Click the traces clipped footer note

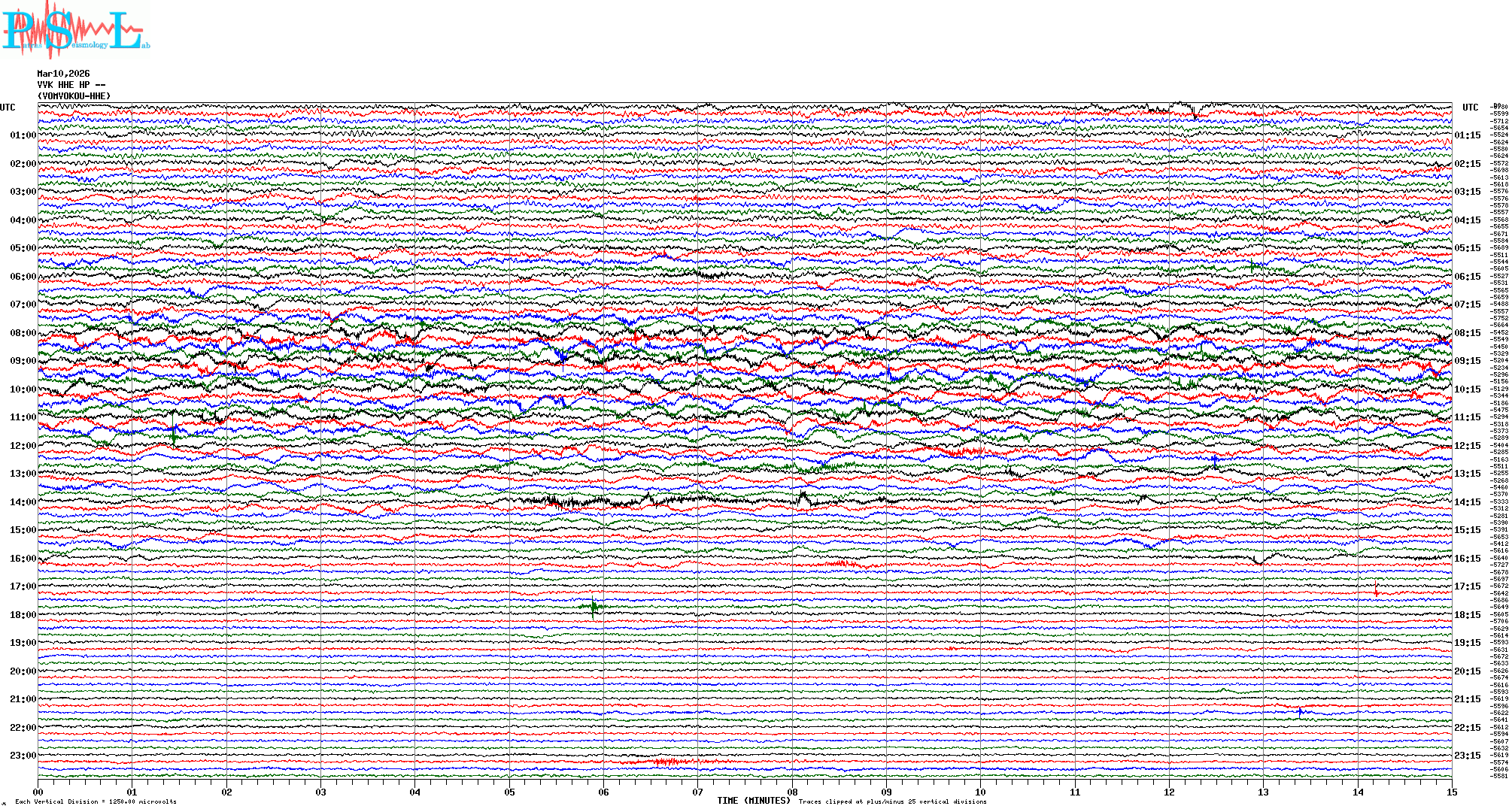tap(892, 801)
